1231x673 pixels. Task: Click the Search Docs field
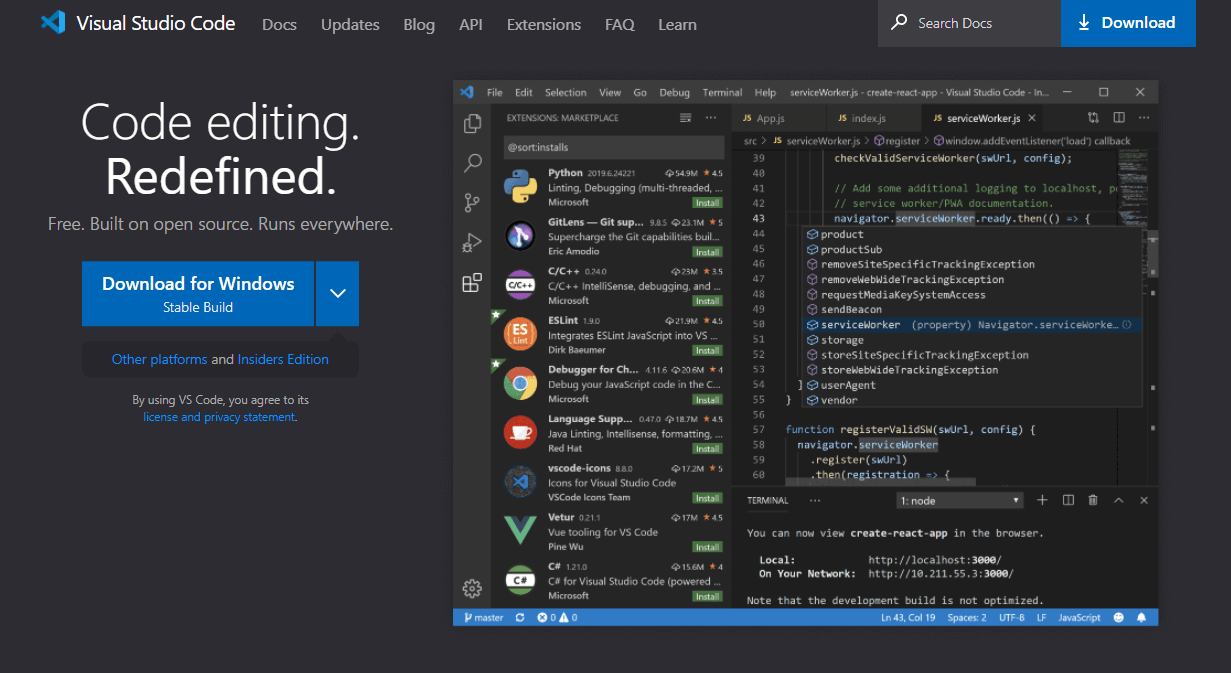969,23
